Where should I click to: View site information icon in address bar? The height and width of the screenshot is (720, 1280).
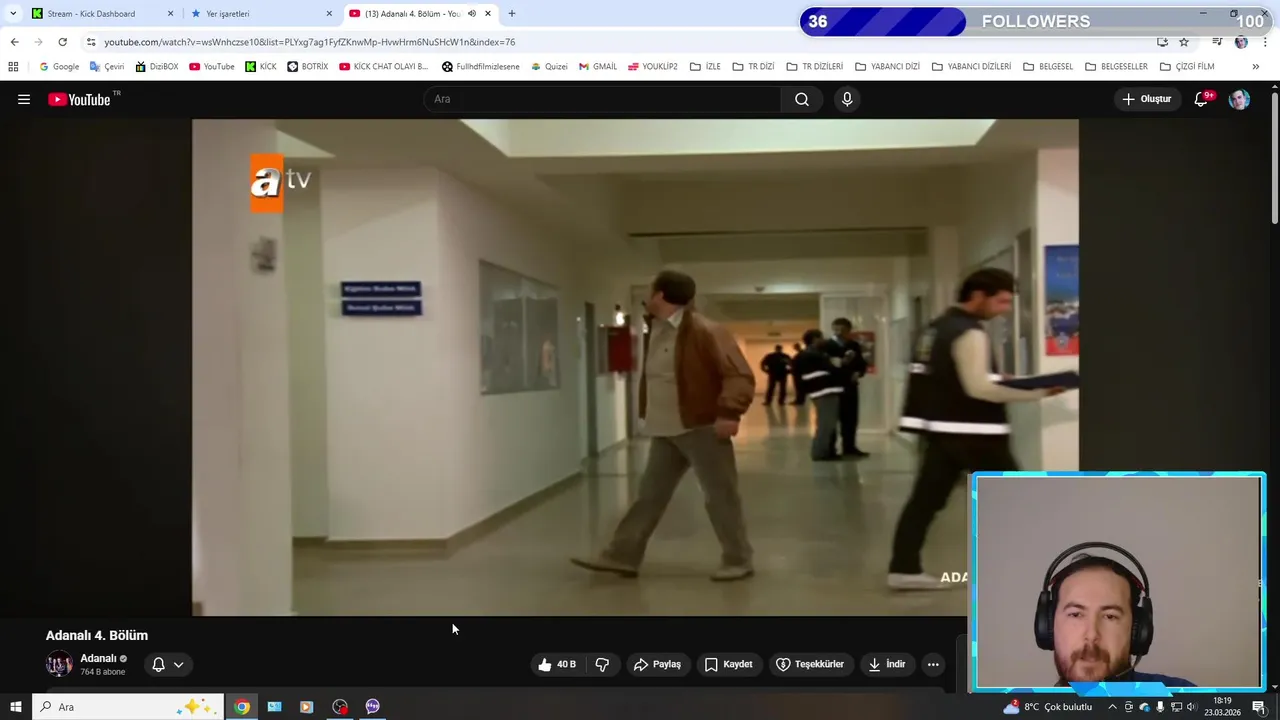tap(91, 42)
